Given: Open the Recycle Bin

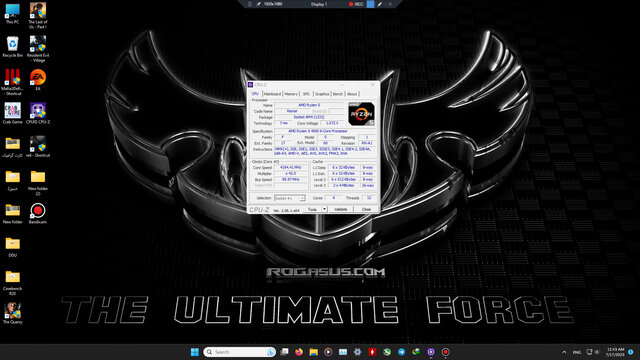Looking at the screenshot, I should point(12,47).
